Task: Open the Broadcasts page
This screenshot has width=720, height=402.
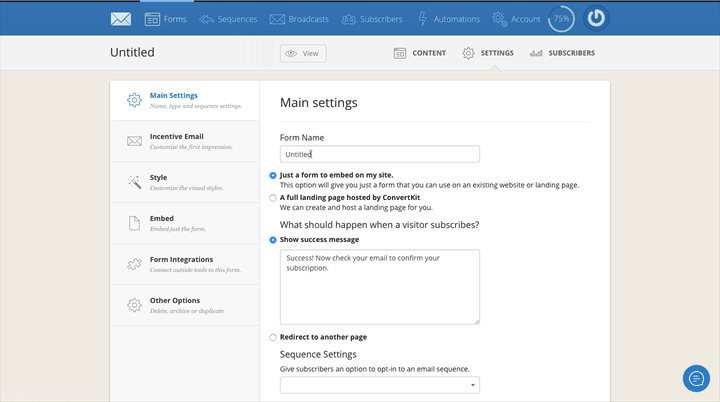Action: pos(299,19)
